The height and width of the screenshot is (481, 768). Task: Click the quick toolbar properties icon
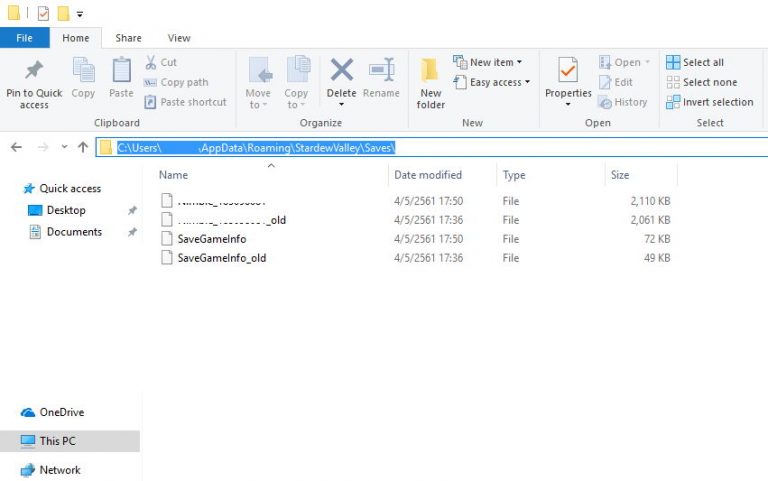point(43,13)
